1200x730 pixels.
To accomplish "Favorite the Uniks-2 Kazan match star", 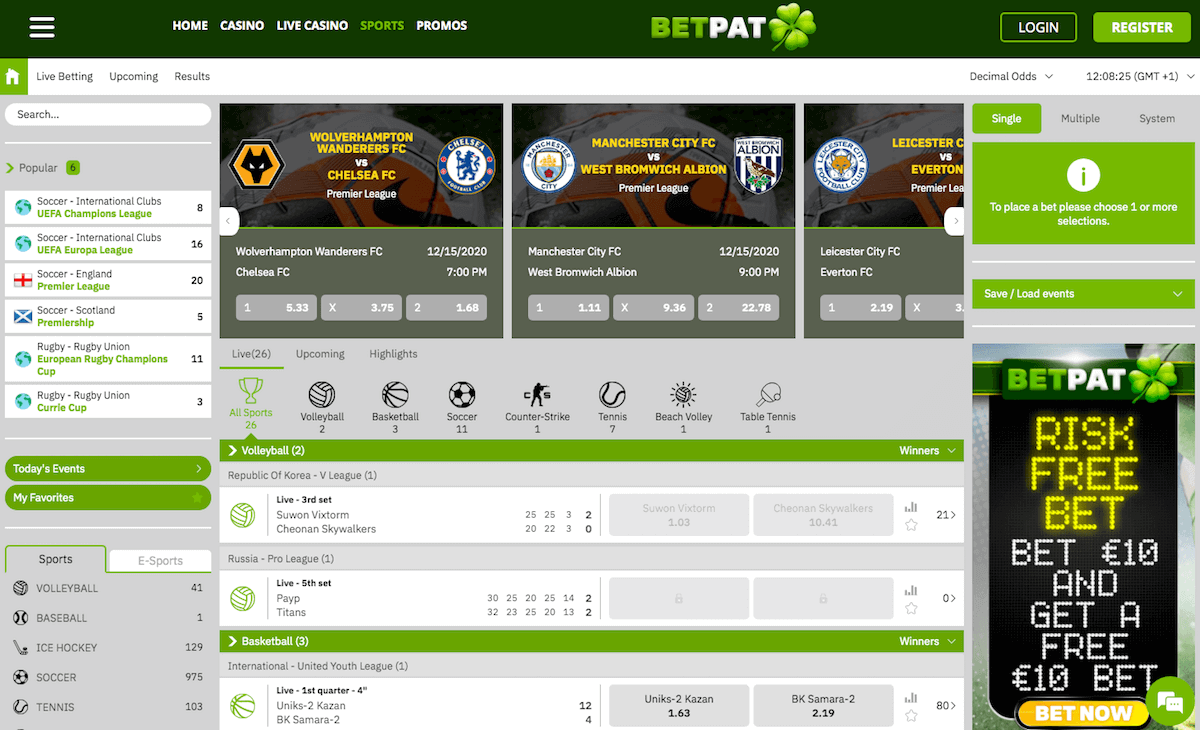I will coord(911,716).
